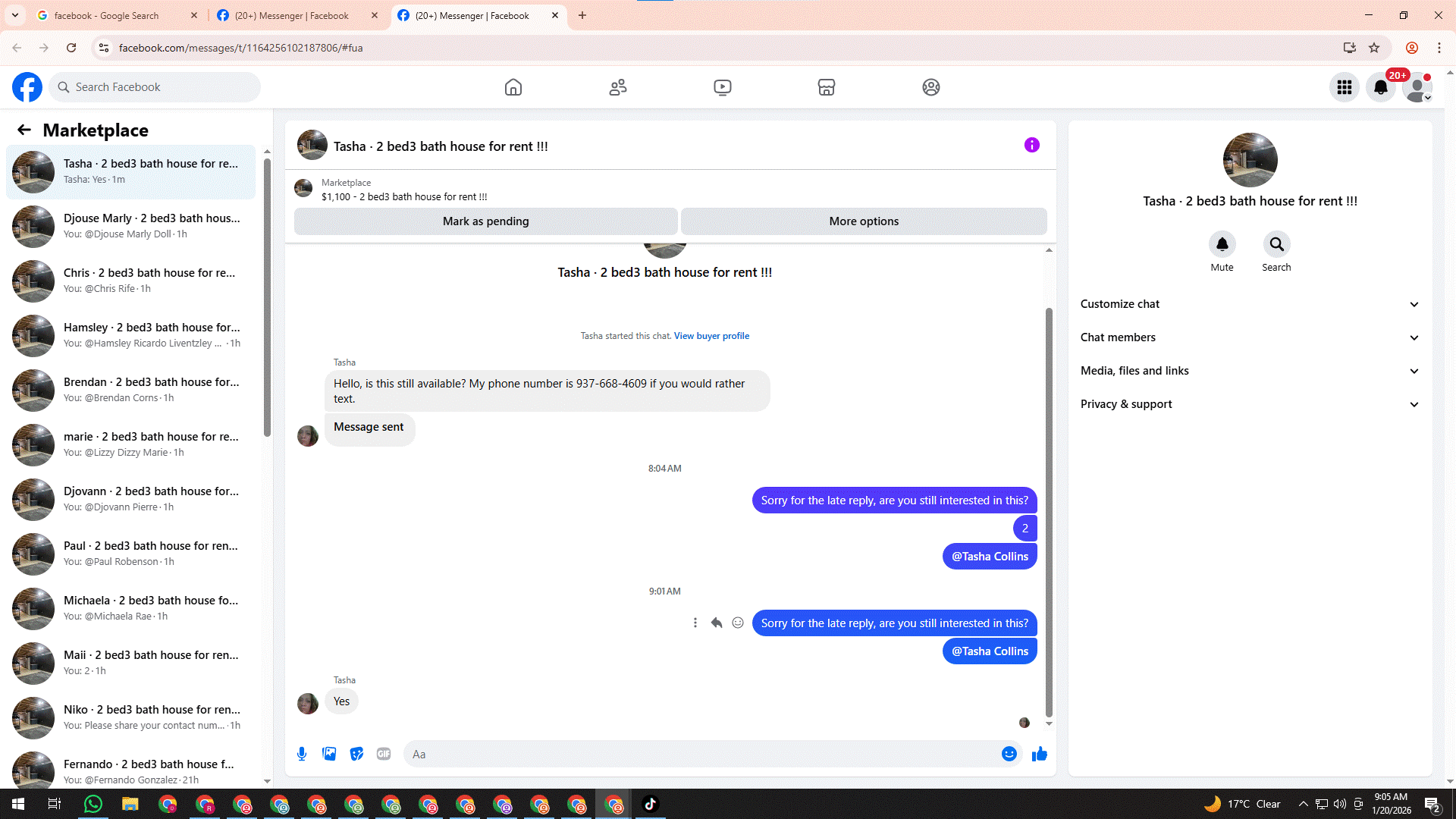Open the Video icon in top navigation
1456x819 pixels.
pos(723,87)
